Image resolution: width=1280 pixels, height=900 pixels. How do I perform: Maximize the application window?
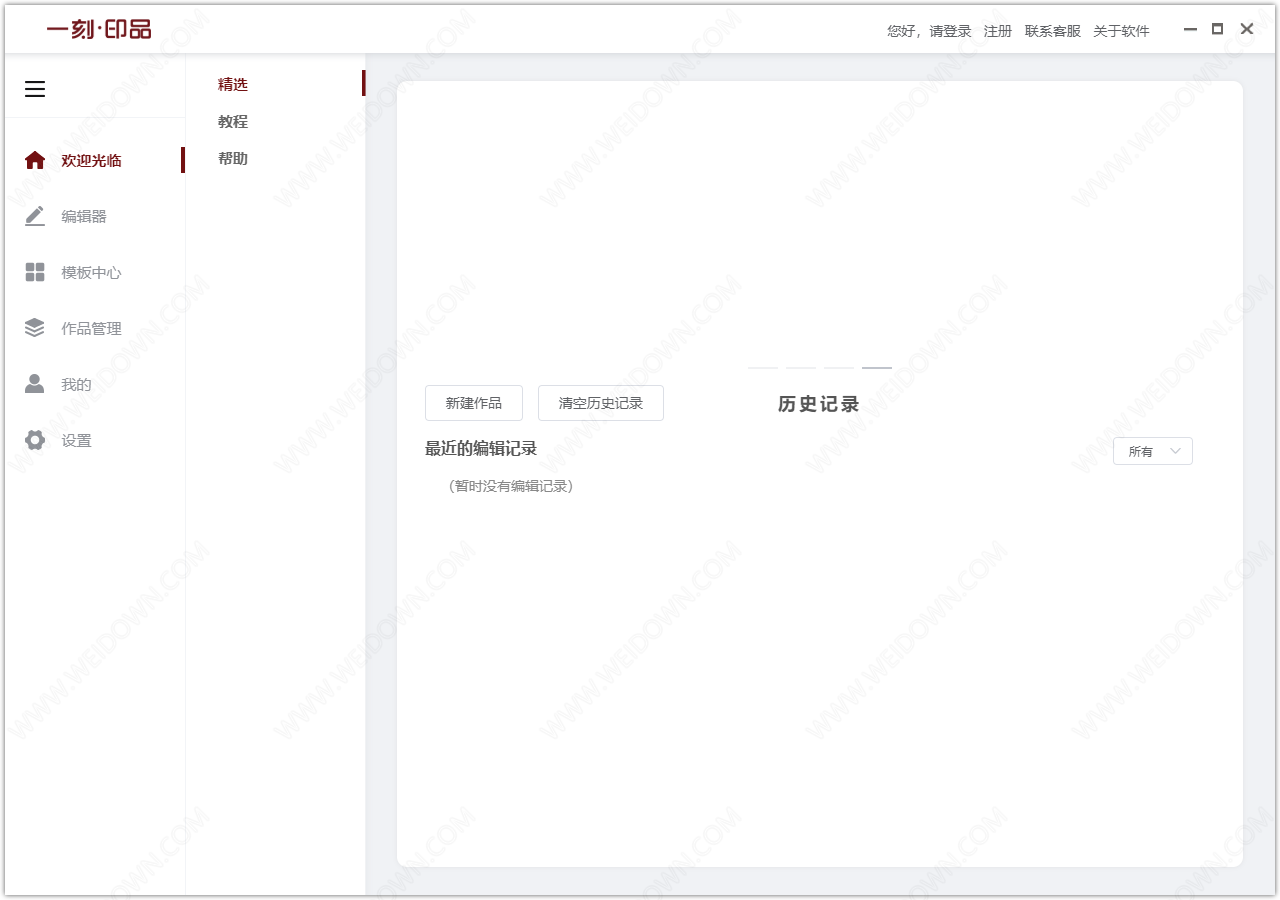[x=1217, y=29]
